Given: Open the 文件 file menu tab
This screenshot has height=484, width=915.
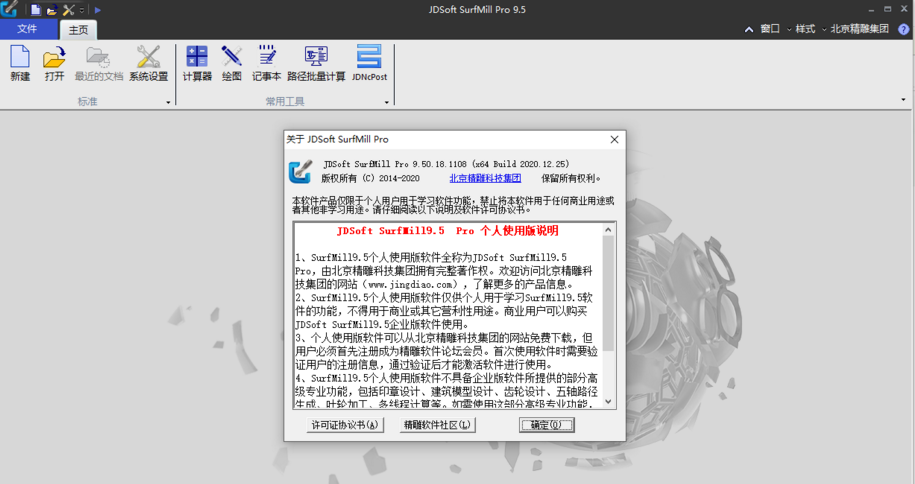Looking at the screenshot, I should 27,29.
